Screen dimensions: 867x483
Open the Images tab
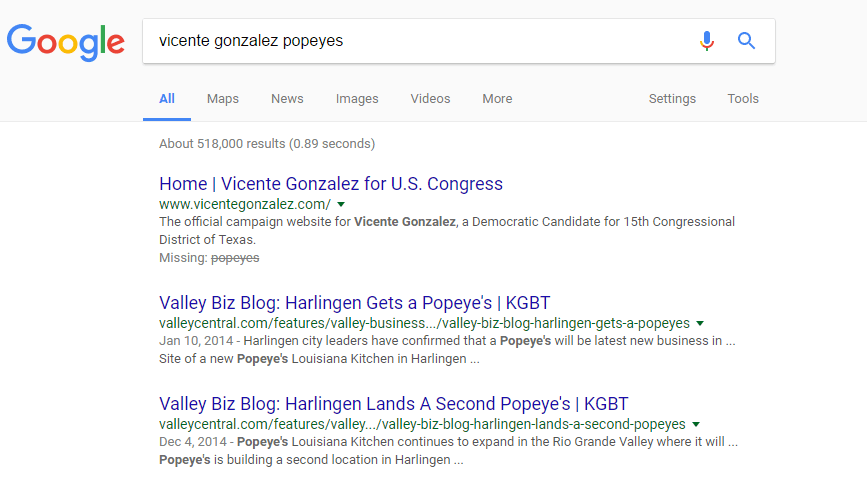coord(357,99)
